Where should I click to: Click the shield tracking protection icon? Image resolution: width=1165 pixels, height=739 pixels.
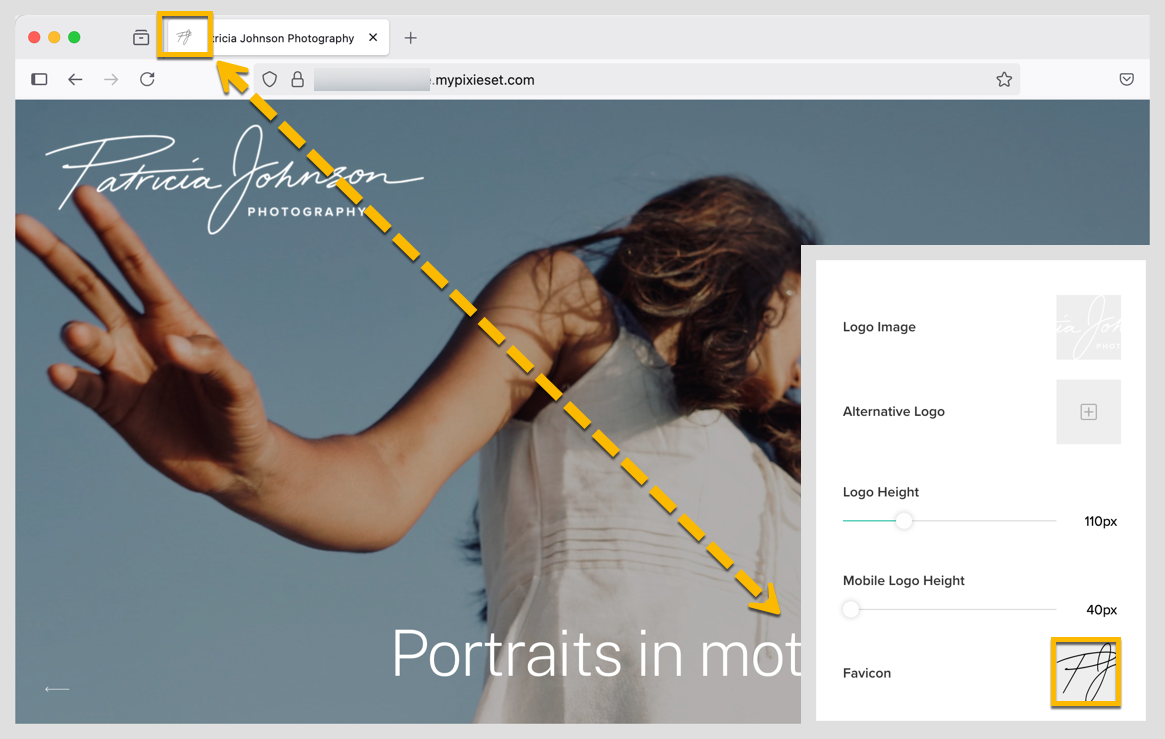270,79
